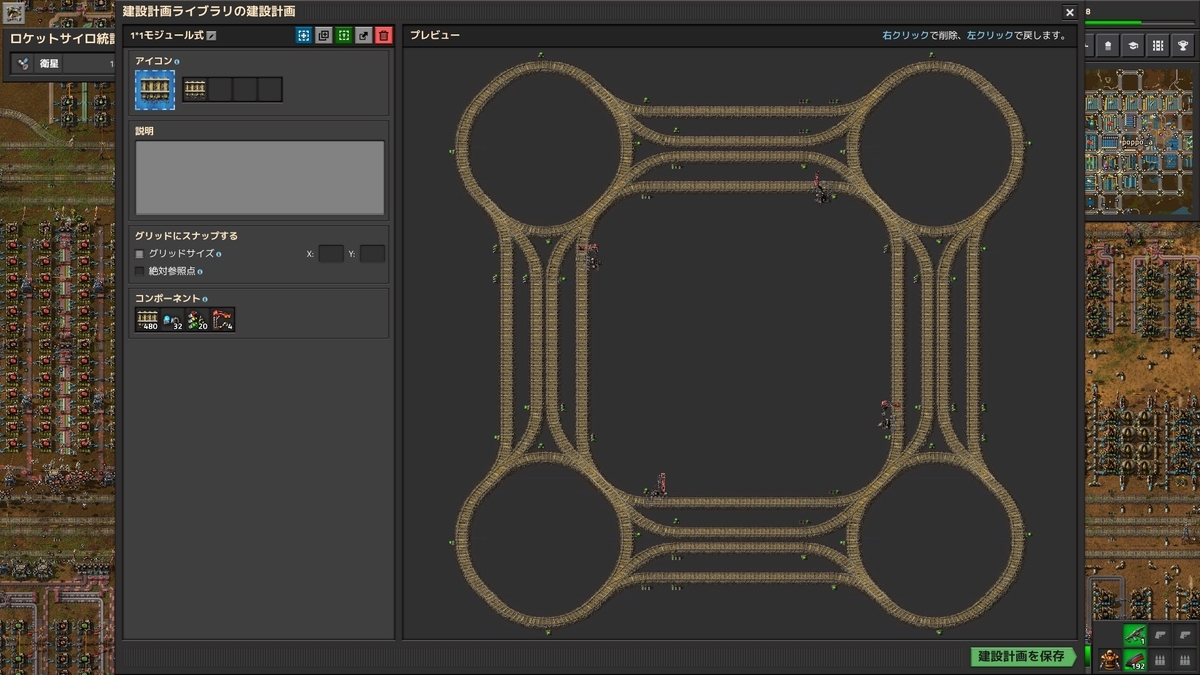Click info icon next to 絶対参照点
The image size is (1200, 675).
tap(200, 271)
